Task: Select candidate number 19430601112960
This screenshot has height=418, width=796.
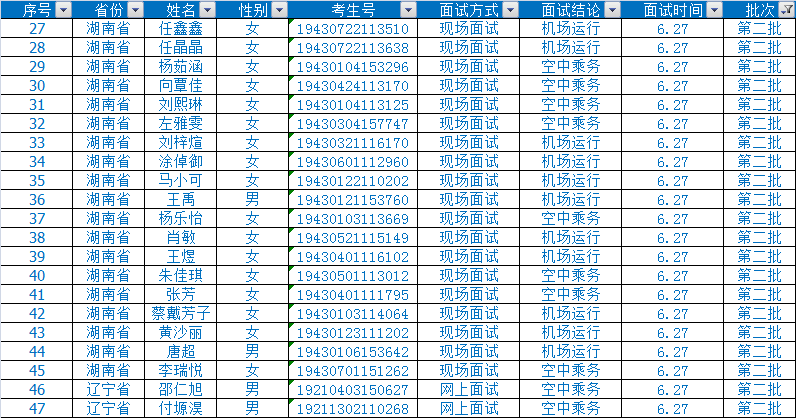Action: (353, 162)
